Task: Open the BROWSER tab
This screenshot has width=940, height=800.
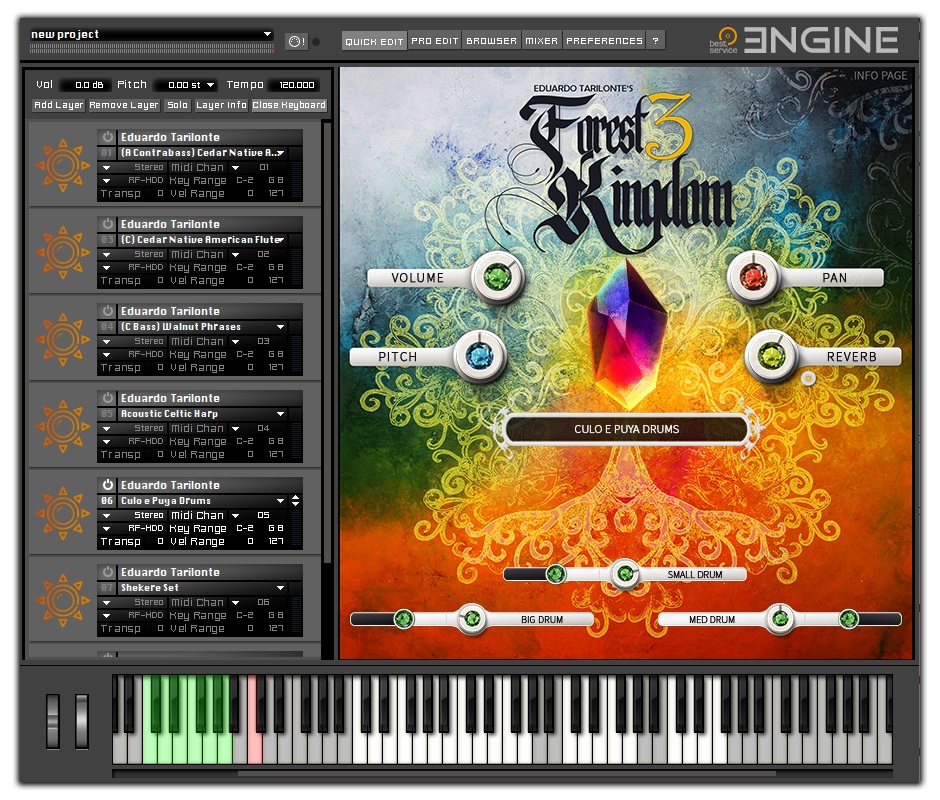Action: click(x=491, y=41)
